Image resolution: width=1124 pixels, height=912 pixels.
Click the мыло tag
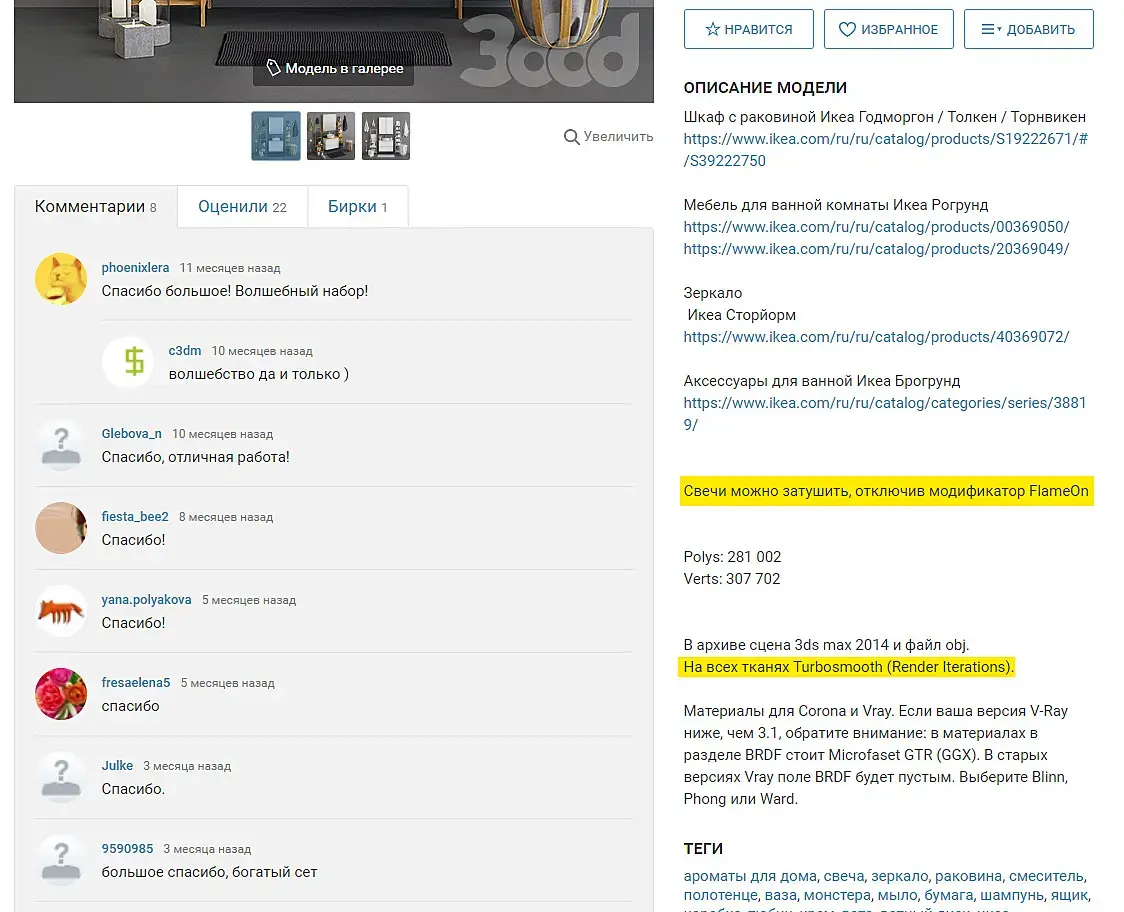(897, 896)
